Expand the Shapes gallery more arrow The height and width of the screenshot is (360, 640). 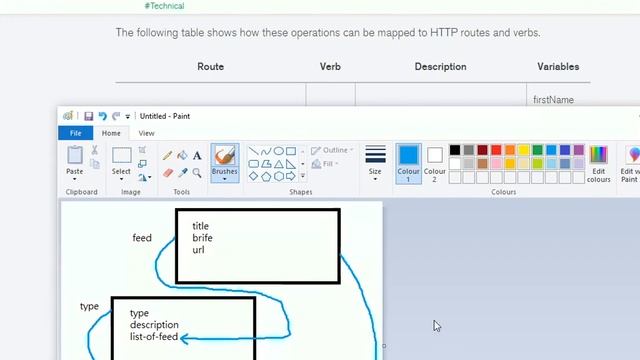(x=303, y=176)
